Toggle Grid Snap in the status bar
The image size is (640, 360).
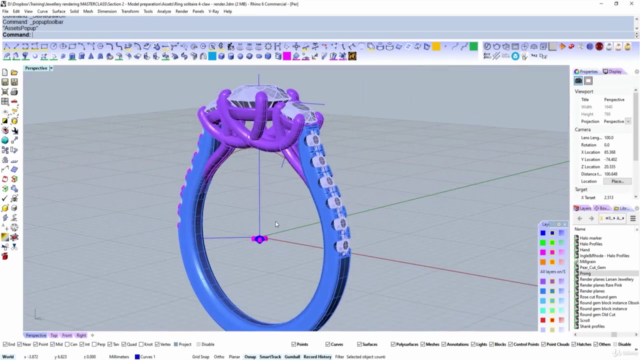pyautogui.click(x=200, y=357)
